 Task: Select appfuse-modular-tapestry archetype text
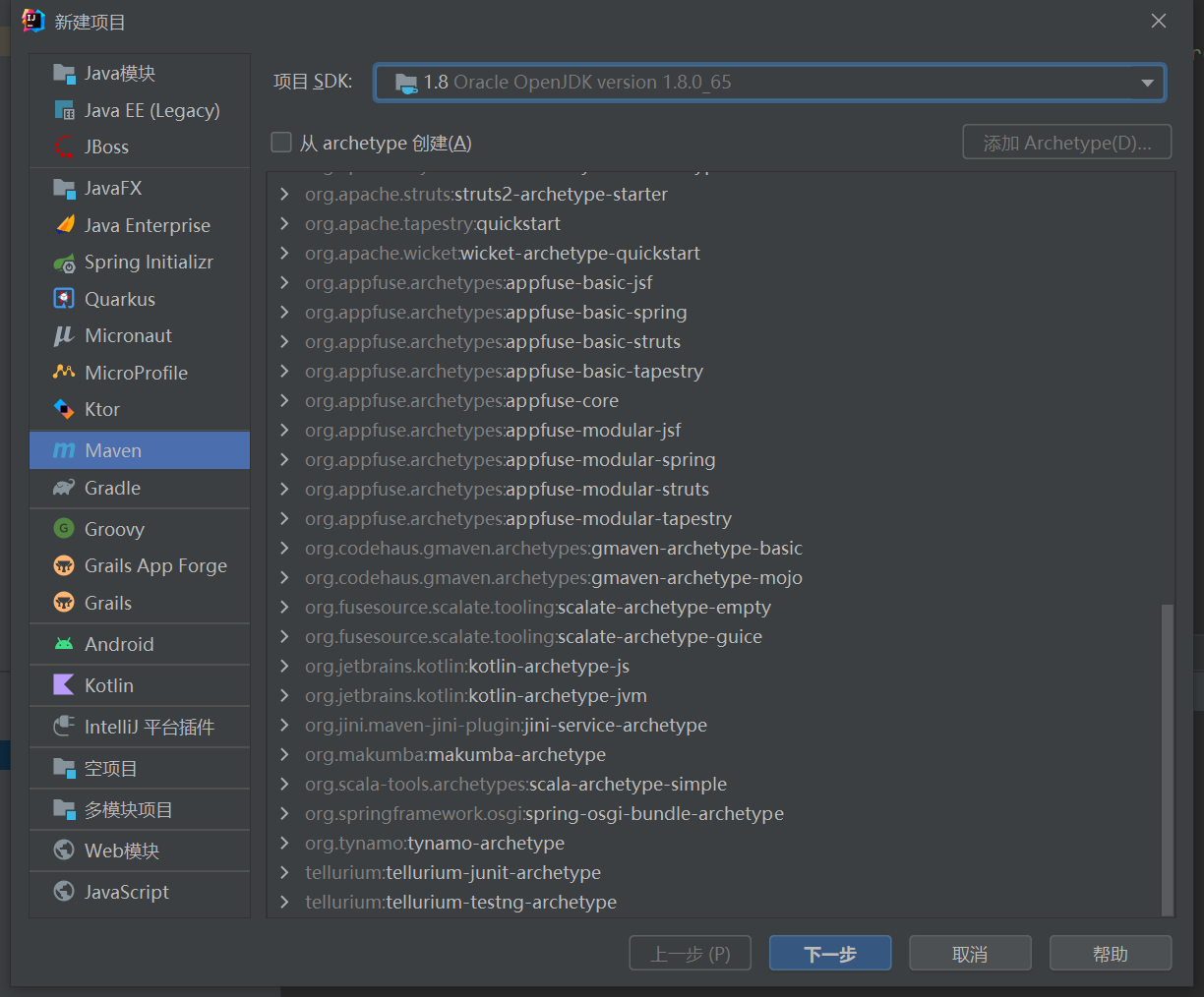[619, 519]
